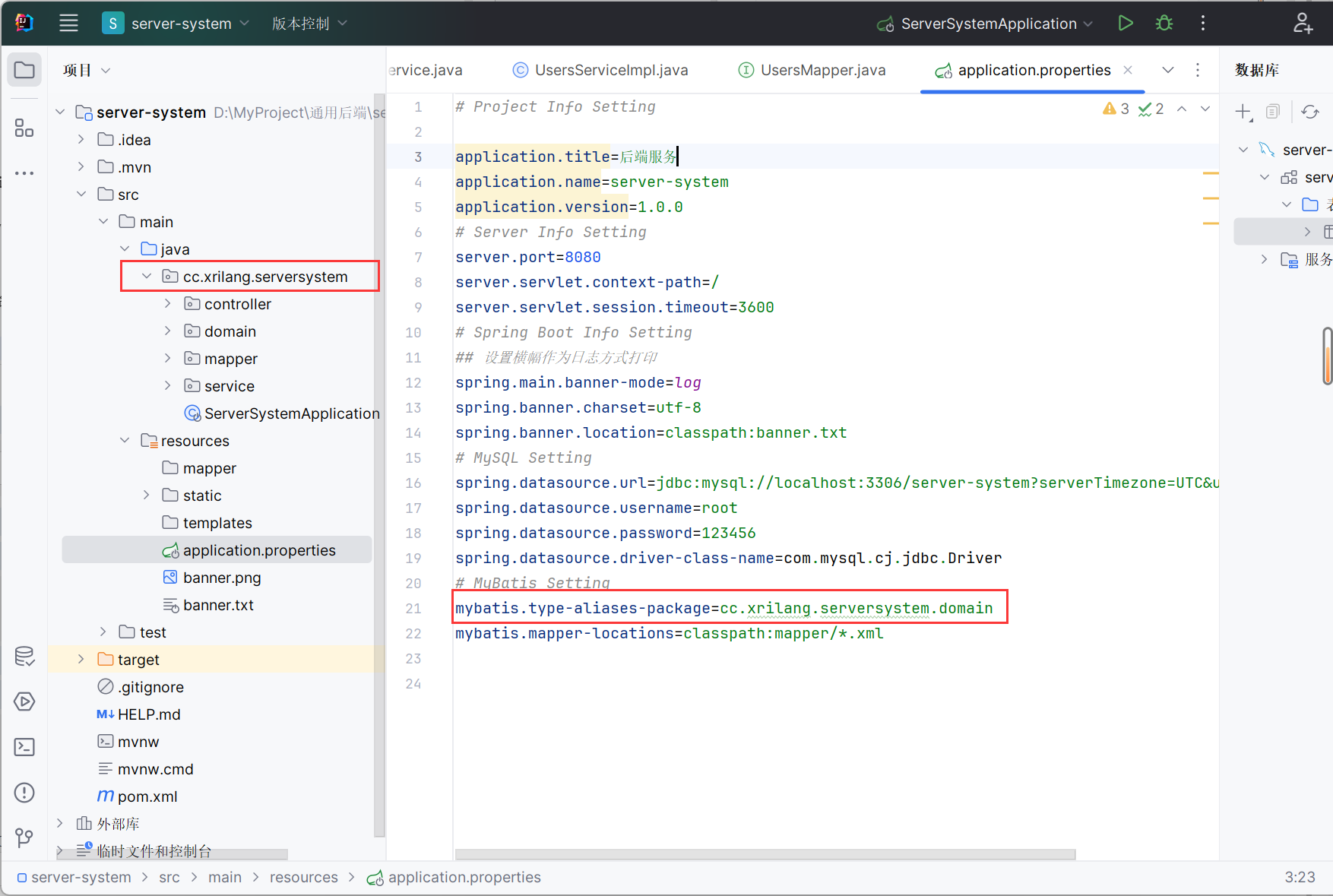Click the IntelliJ IDEA logo icon
Viewport: 1333px width, 896px height.
tap(24, 23)
